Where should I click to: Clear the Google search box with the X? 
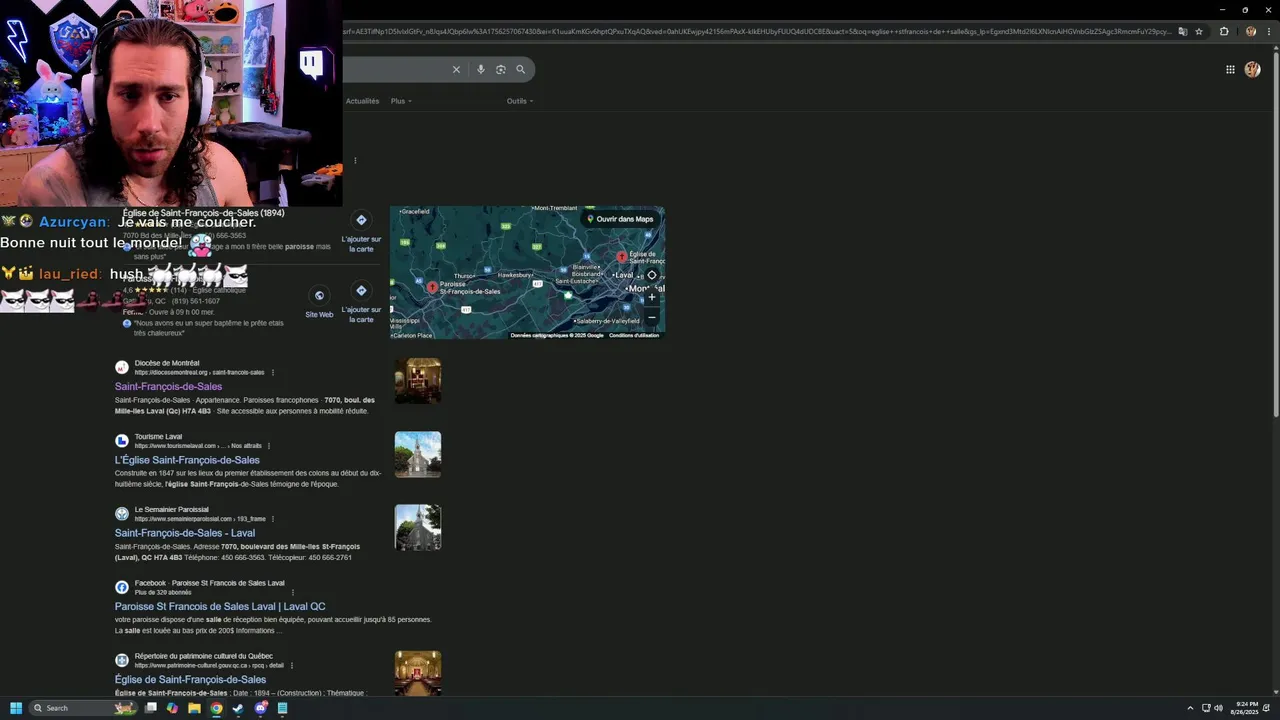(456, 69)
